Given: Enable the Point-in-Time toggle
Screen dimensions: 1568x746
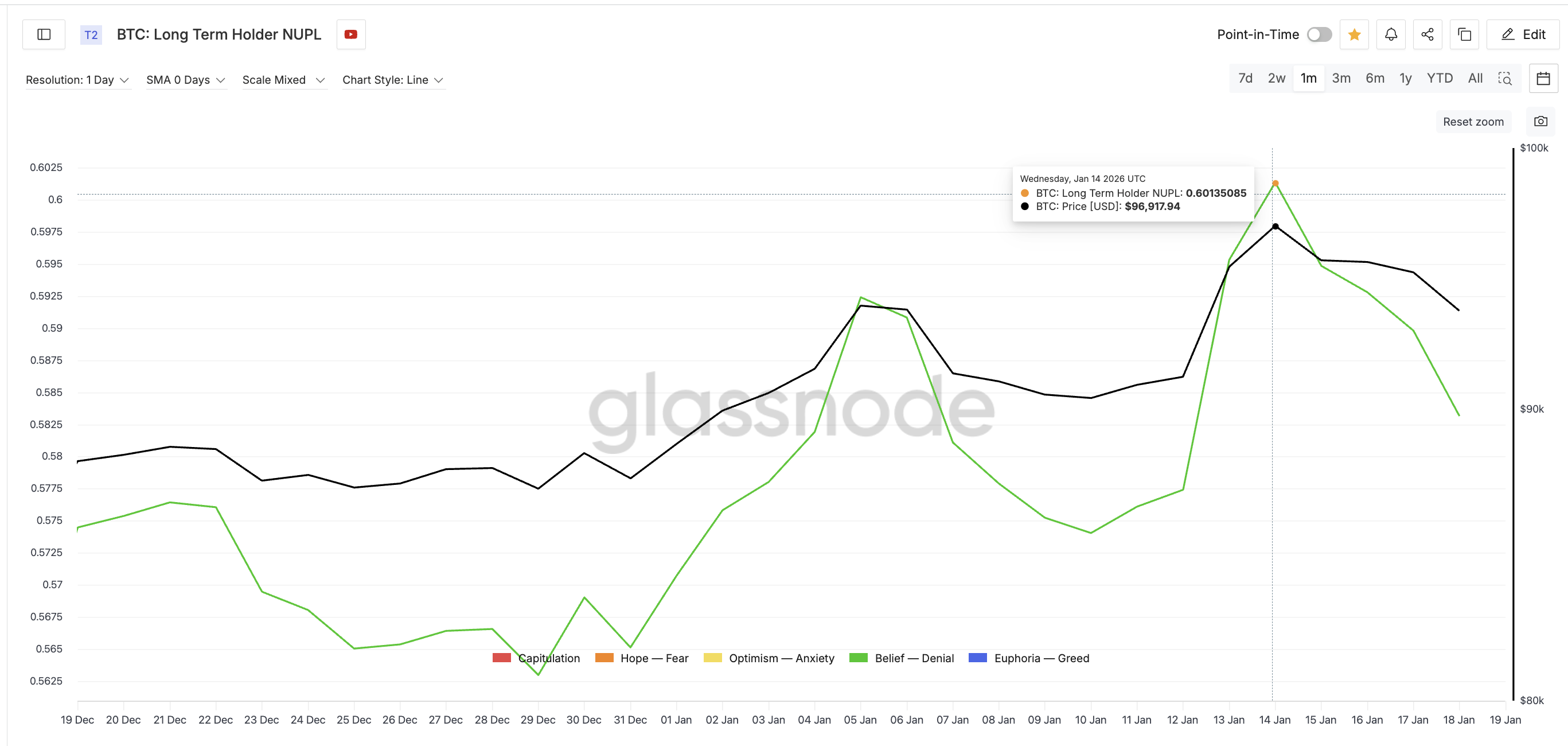Looking at the screenshot, I should point(1320,34).
